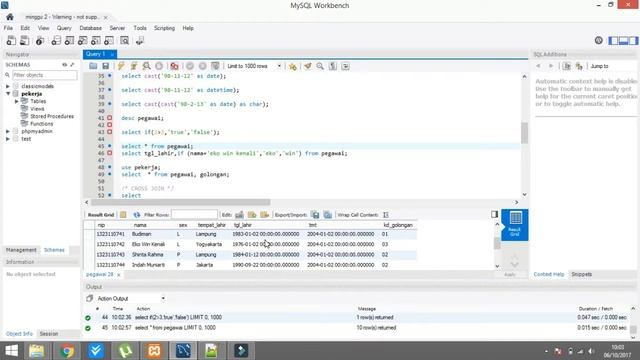Select Functions in the schema tree
640x360 pixels.
(x=42, y=124)
